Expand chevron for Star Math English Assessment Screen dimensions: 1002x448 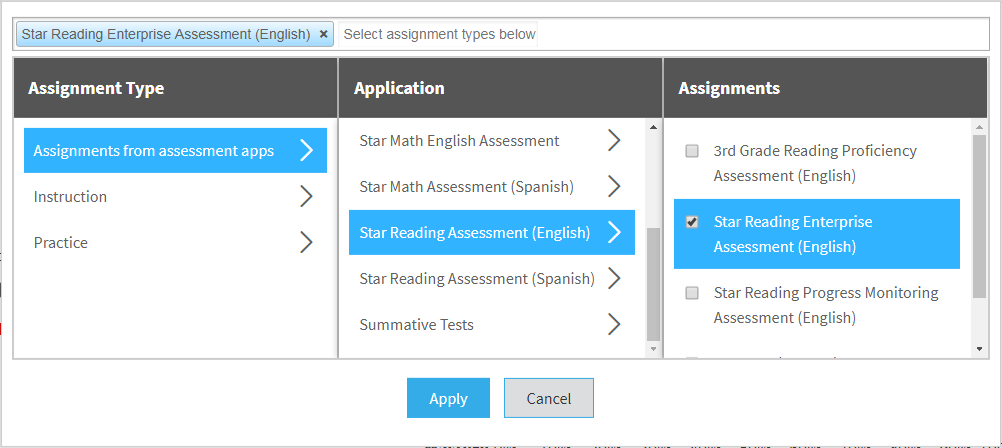pyautogui.click(x=614, y=141)
